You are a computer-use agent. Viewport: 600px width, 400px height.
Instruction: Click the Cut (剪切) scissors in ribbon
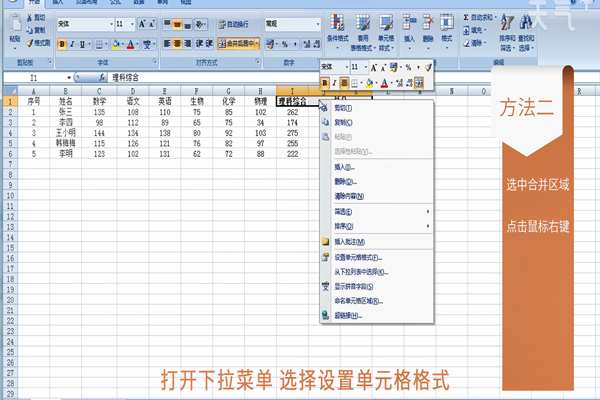(x=30, y=18)
